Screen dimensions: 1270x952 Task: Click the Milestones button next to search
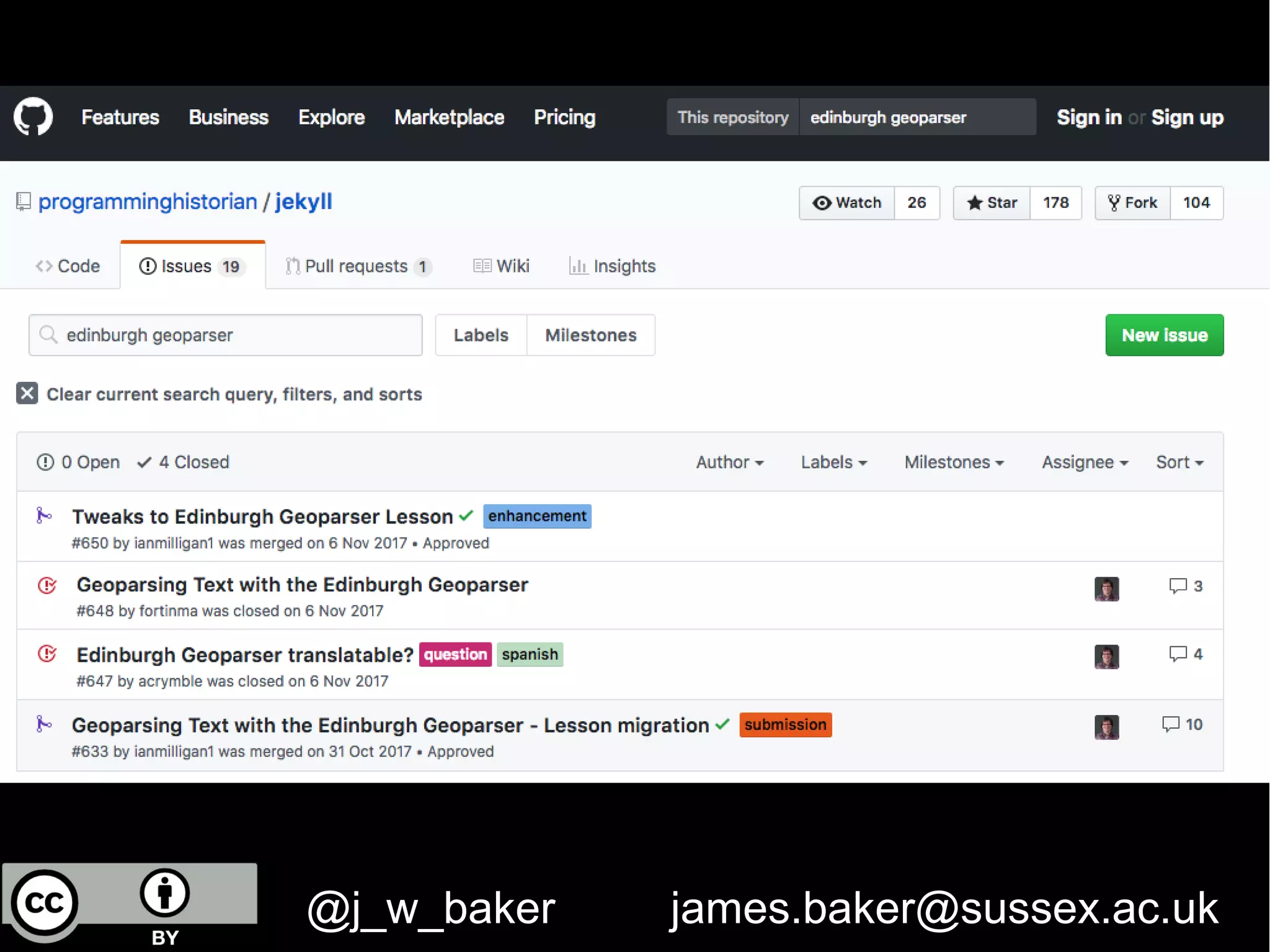(591, 335)
